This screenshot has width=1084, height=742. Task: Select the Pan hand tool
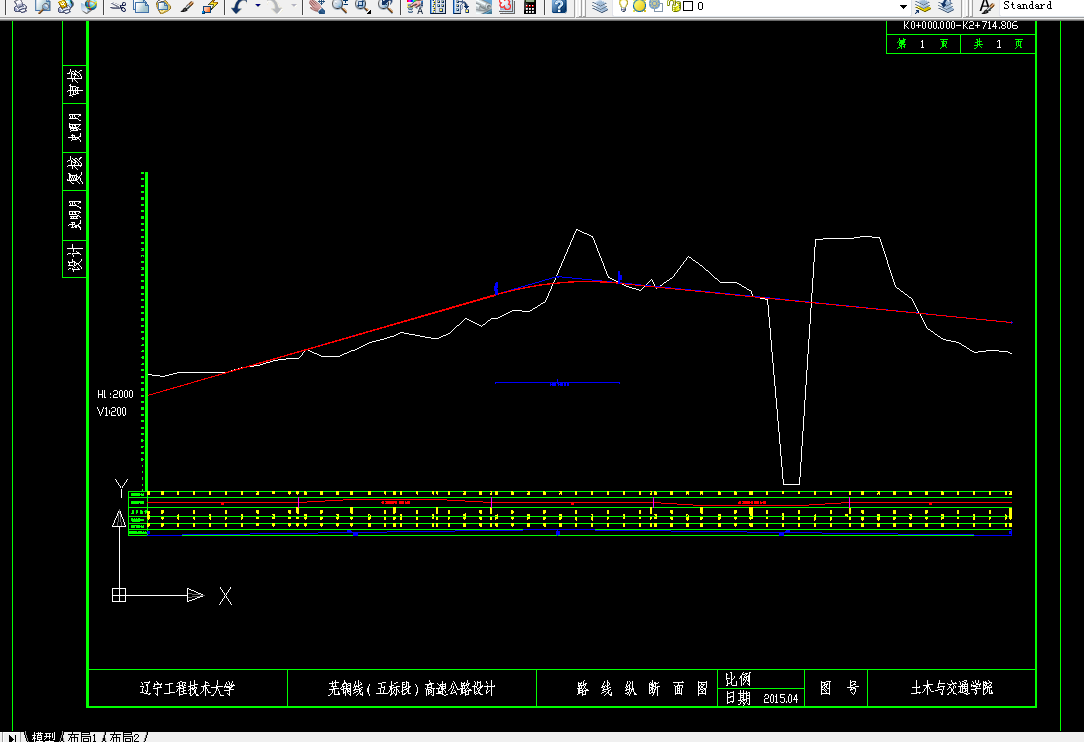(317, 6)
